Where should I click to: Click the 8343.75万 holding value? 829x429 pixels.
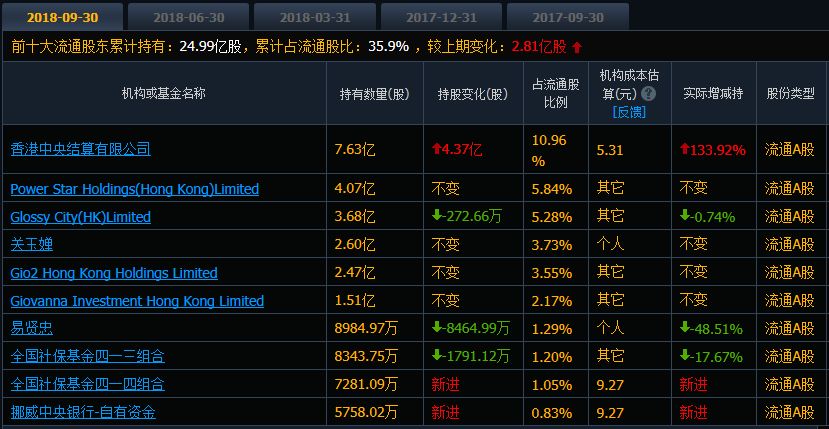pyautogui.click(x=366, y=357)
